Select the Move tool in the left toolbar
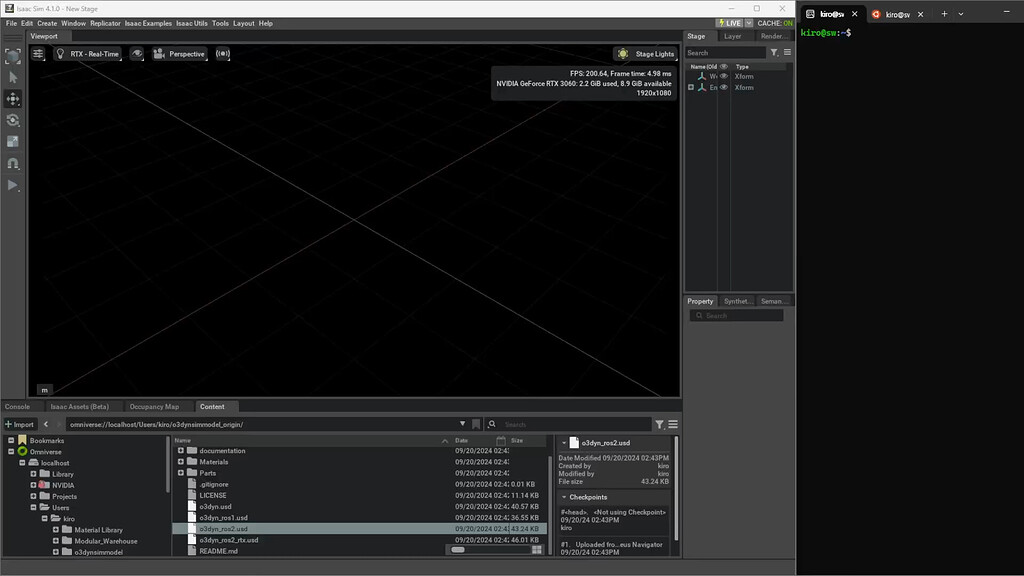The width and height of the screenshot is (1024, 576). coord(13,99)
